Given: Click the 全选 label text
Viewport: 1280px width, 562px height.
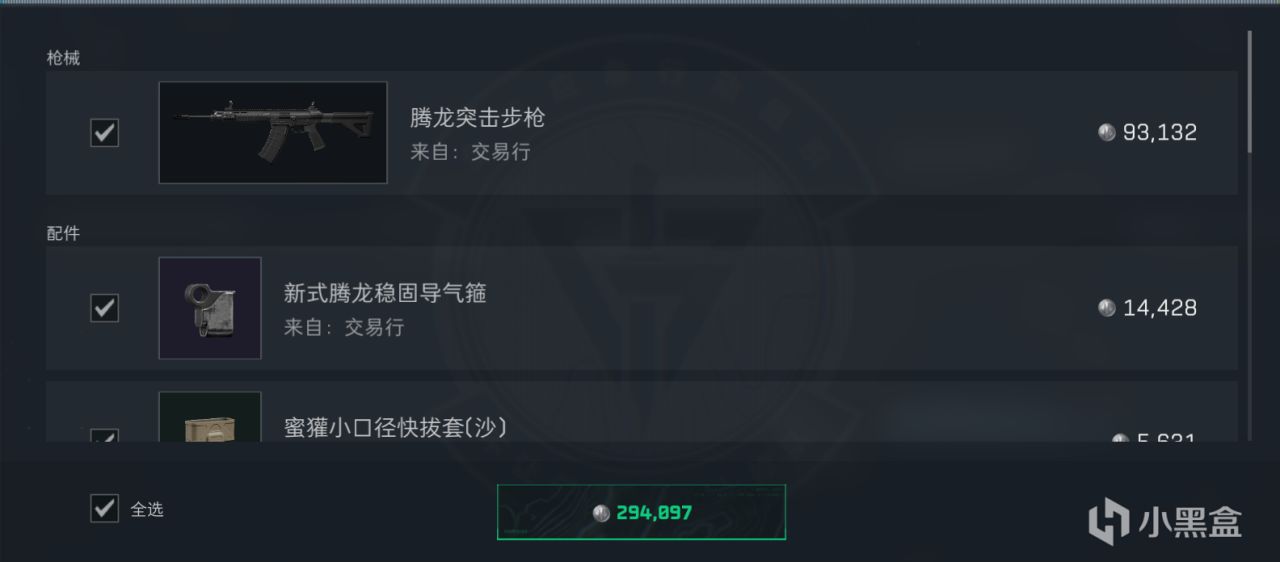Looking at the screenshot, I should coord(147,509).
